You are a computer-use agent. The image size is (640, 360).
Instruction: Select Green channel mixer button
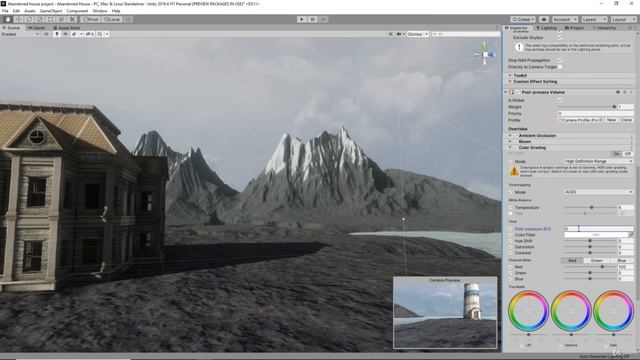[x=596, y=260]
